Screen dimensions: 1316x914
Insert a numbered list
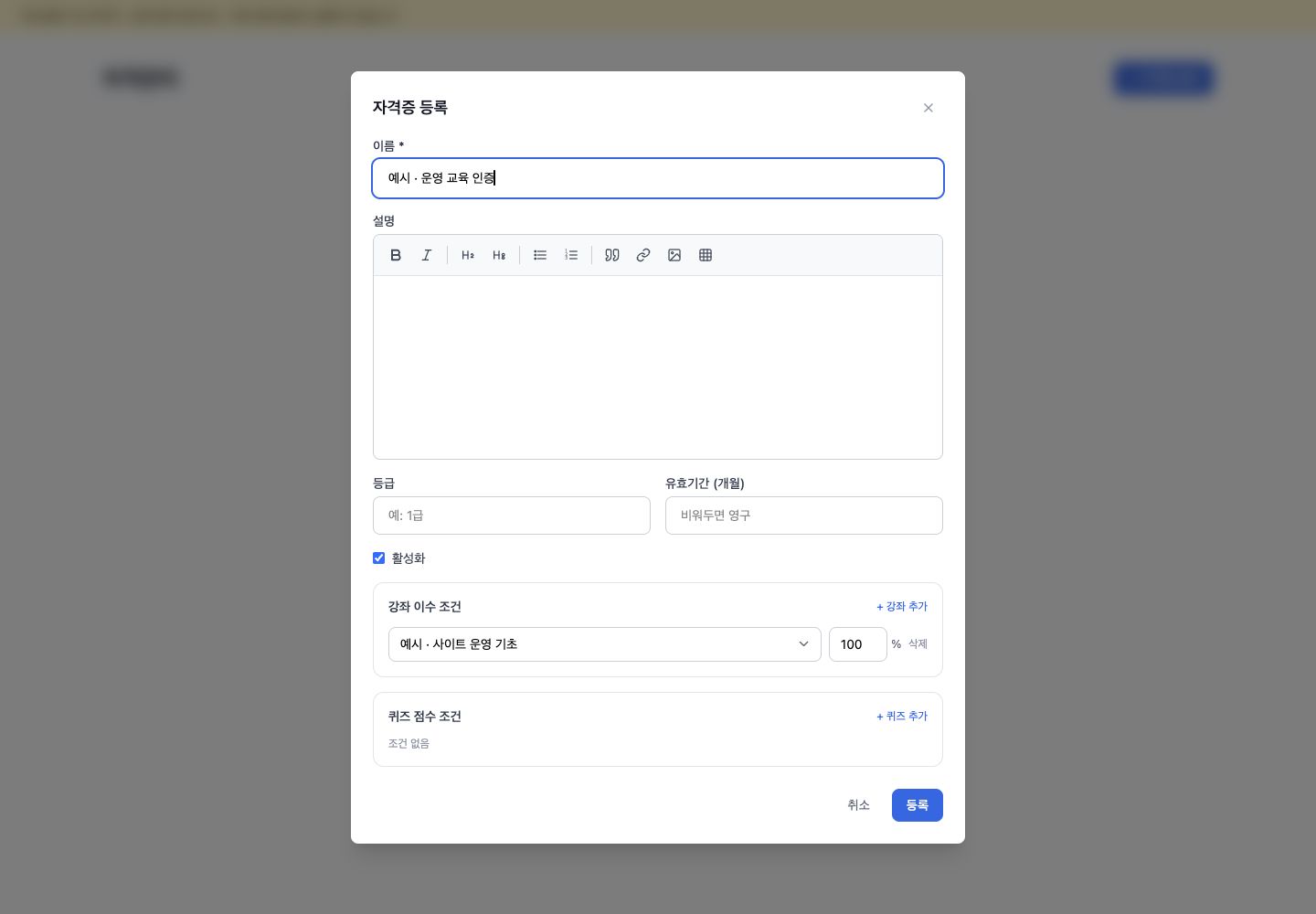571,255
